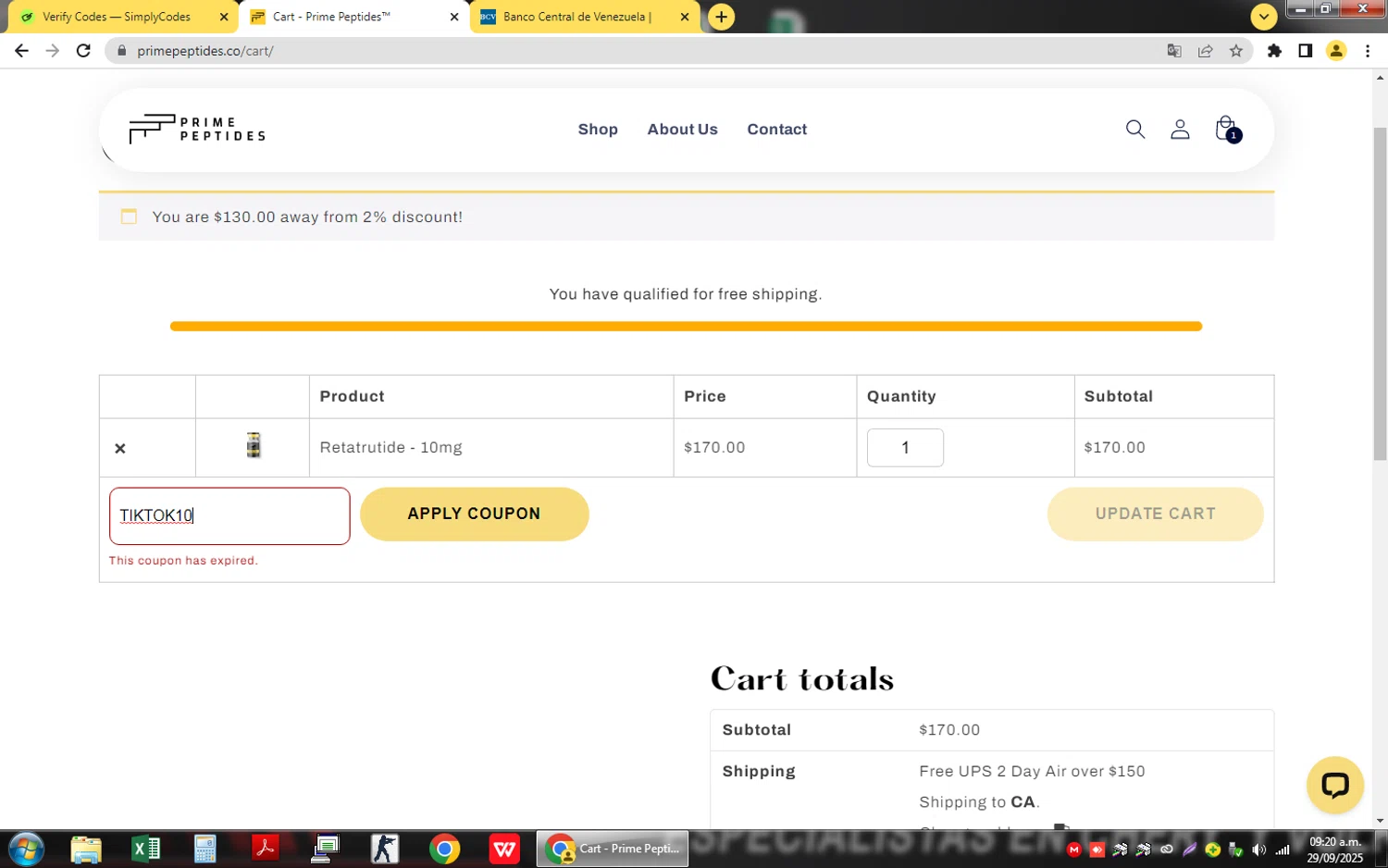Open the user account icon

(1180, 130)
